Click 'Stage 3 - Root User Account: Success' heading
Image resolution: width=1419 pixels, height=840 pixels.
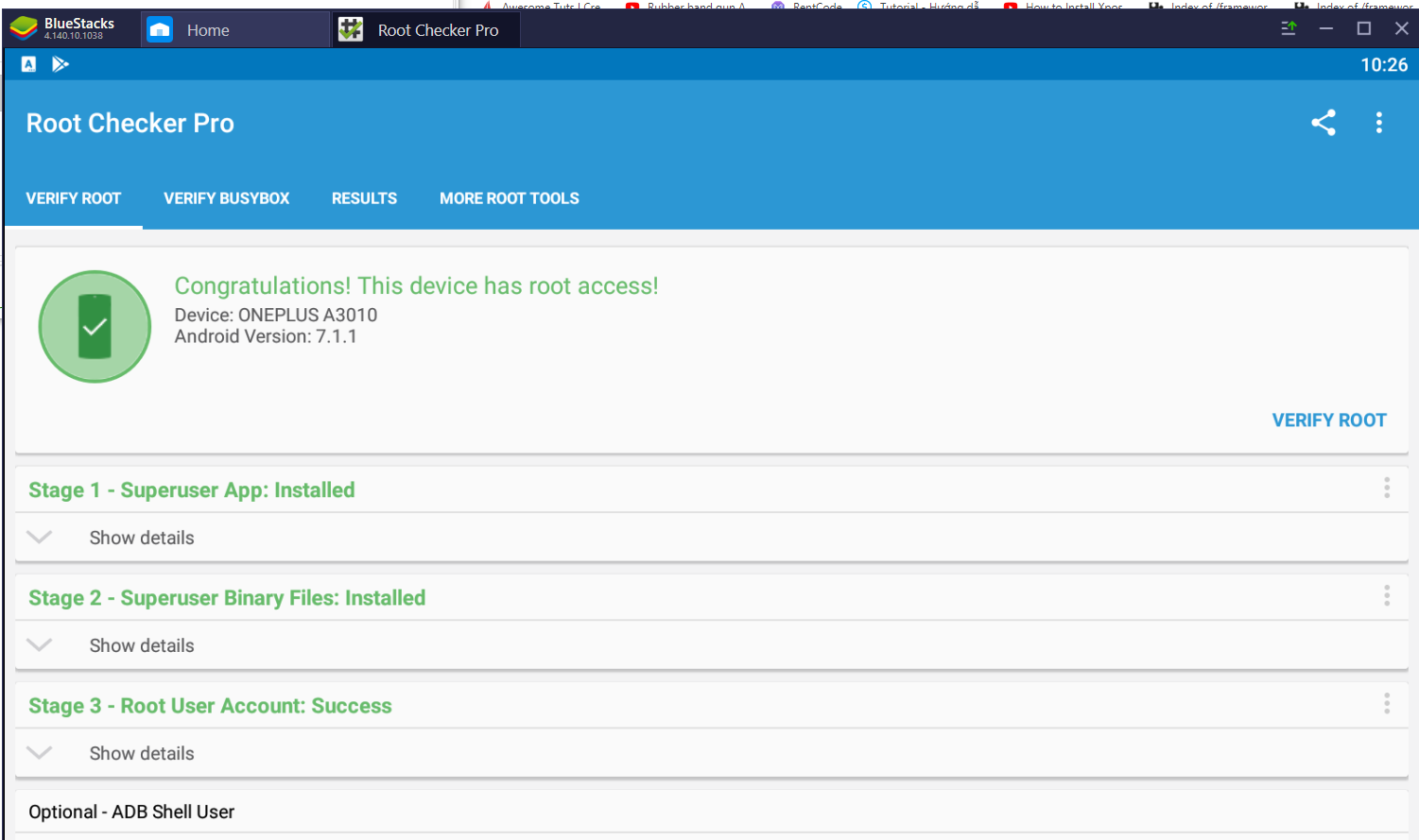[x=210, y=706]
